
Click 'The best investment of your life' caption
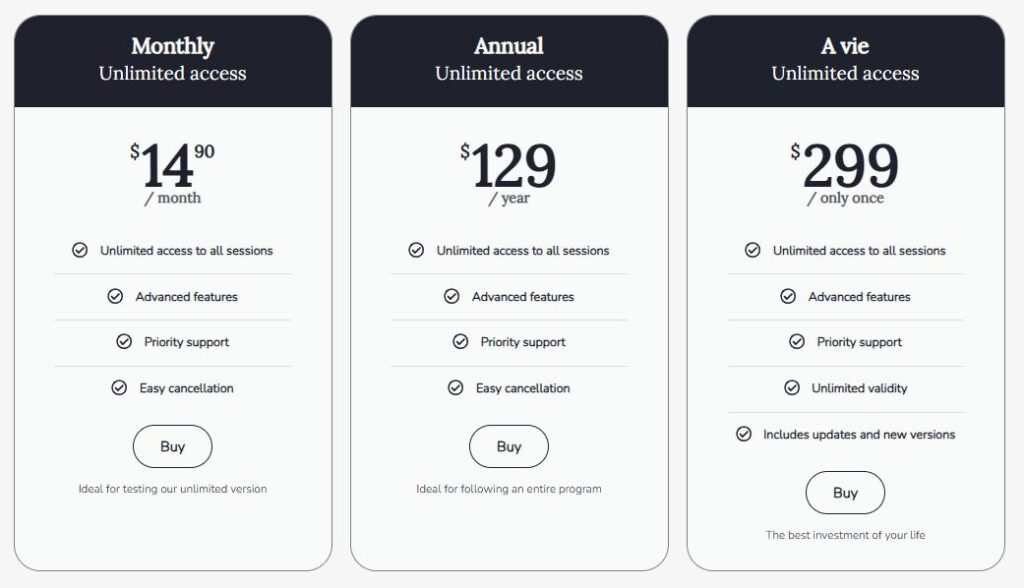(845, 535)
